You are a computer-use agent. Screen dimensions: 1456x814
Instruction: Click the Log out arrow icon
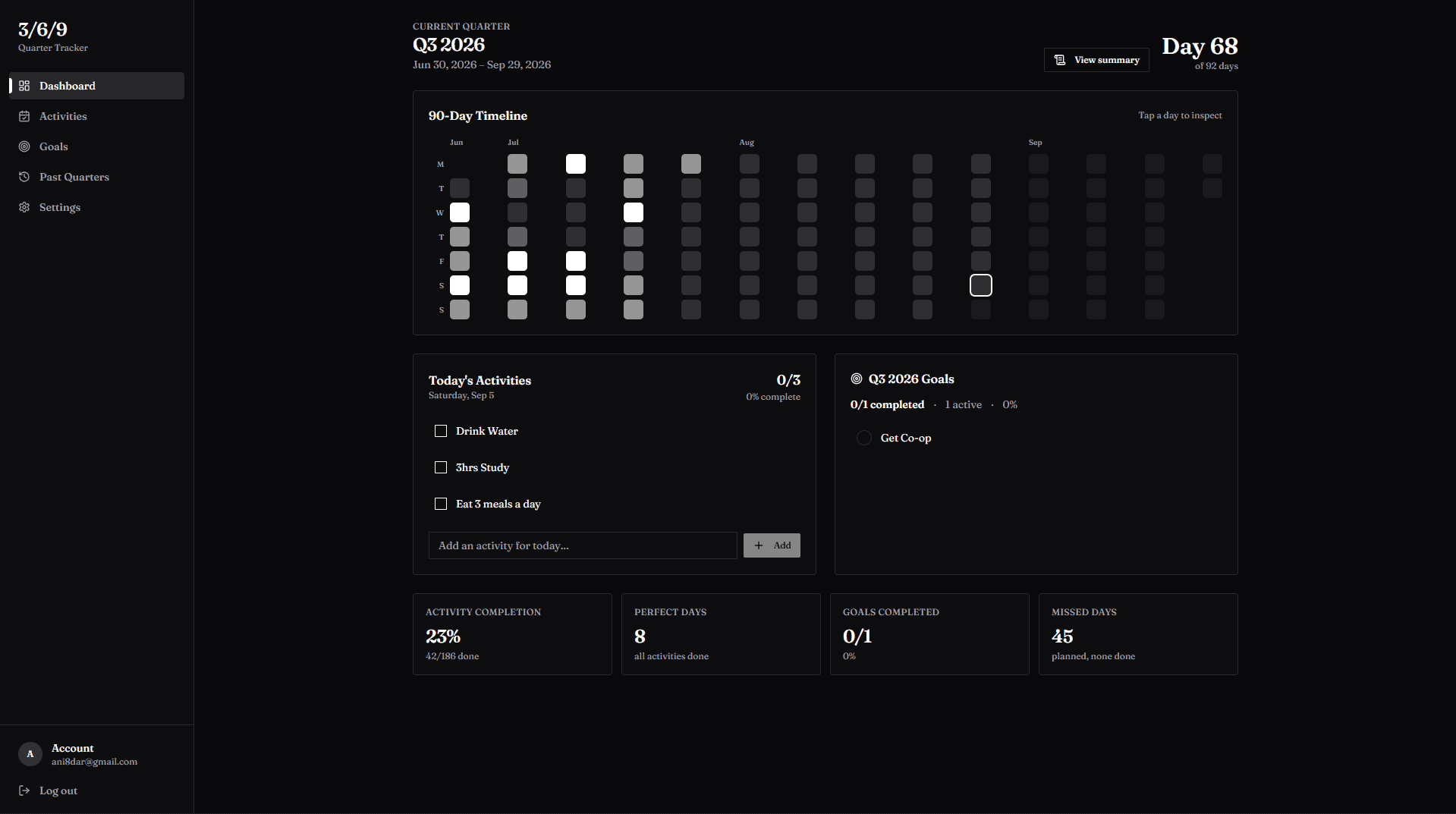(24, 790)
